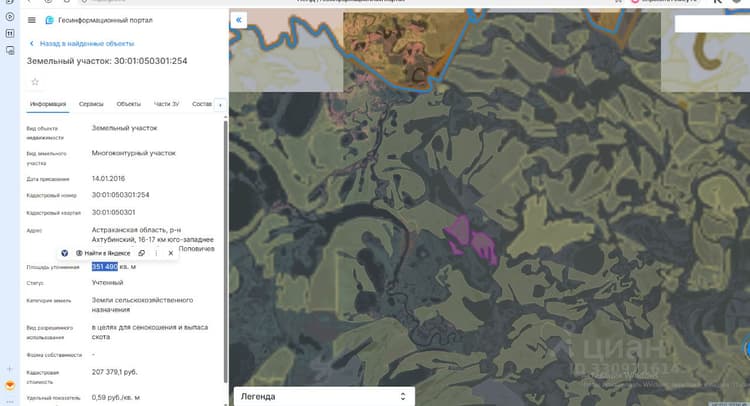Open the hamburger menu of the portal
Screen dimensions: 750x406
tap(32, 20)
